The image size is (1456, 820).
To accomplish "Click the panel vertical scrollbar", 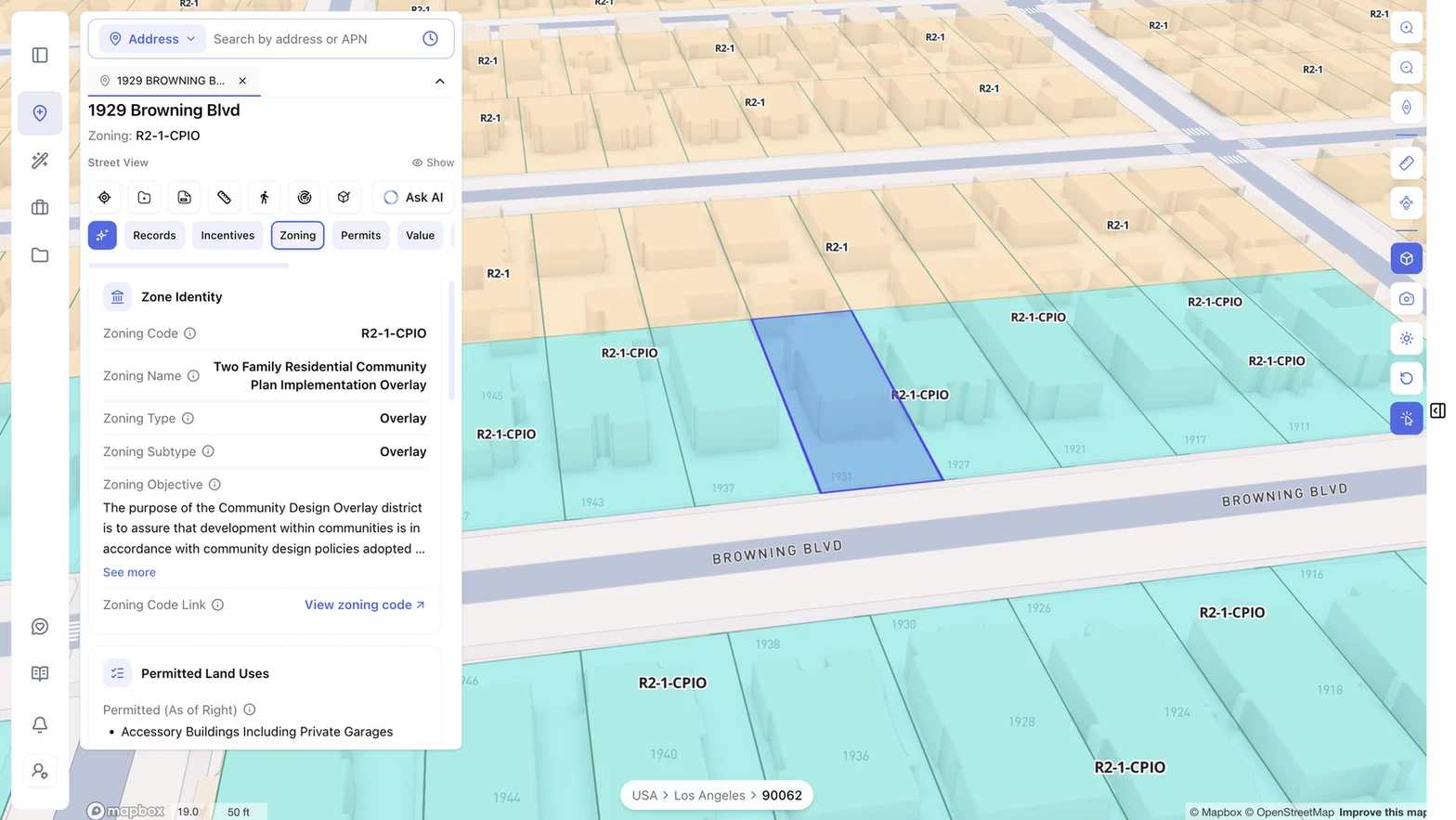I will 452,342.
